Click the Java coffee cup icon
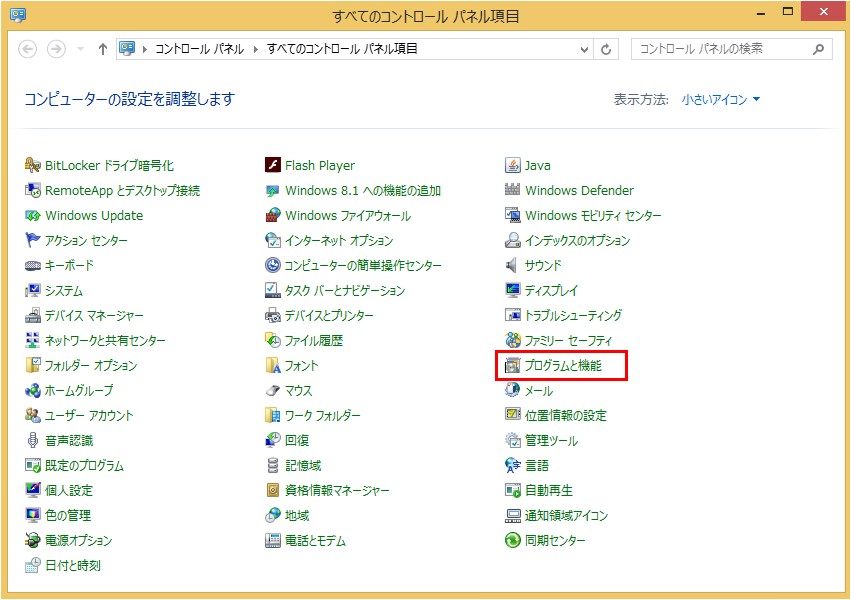The image size is (851, 600). (512, 165)
